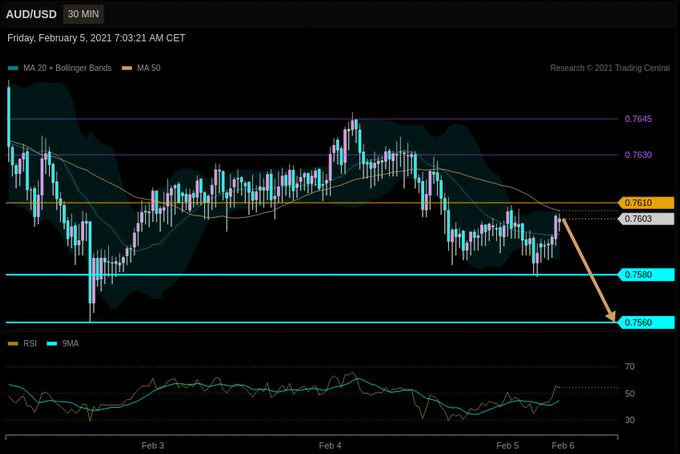Click the AUD/USD symbol title
The image size is (680, 454).
point(31,14)
